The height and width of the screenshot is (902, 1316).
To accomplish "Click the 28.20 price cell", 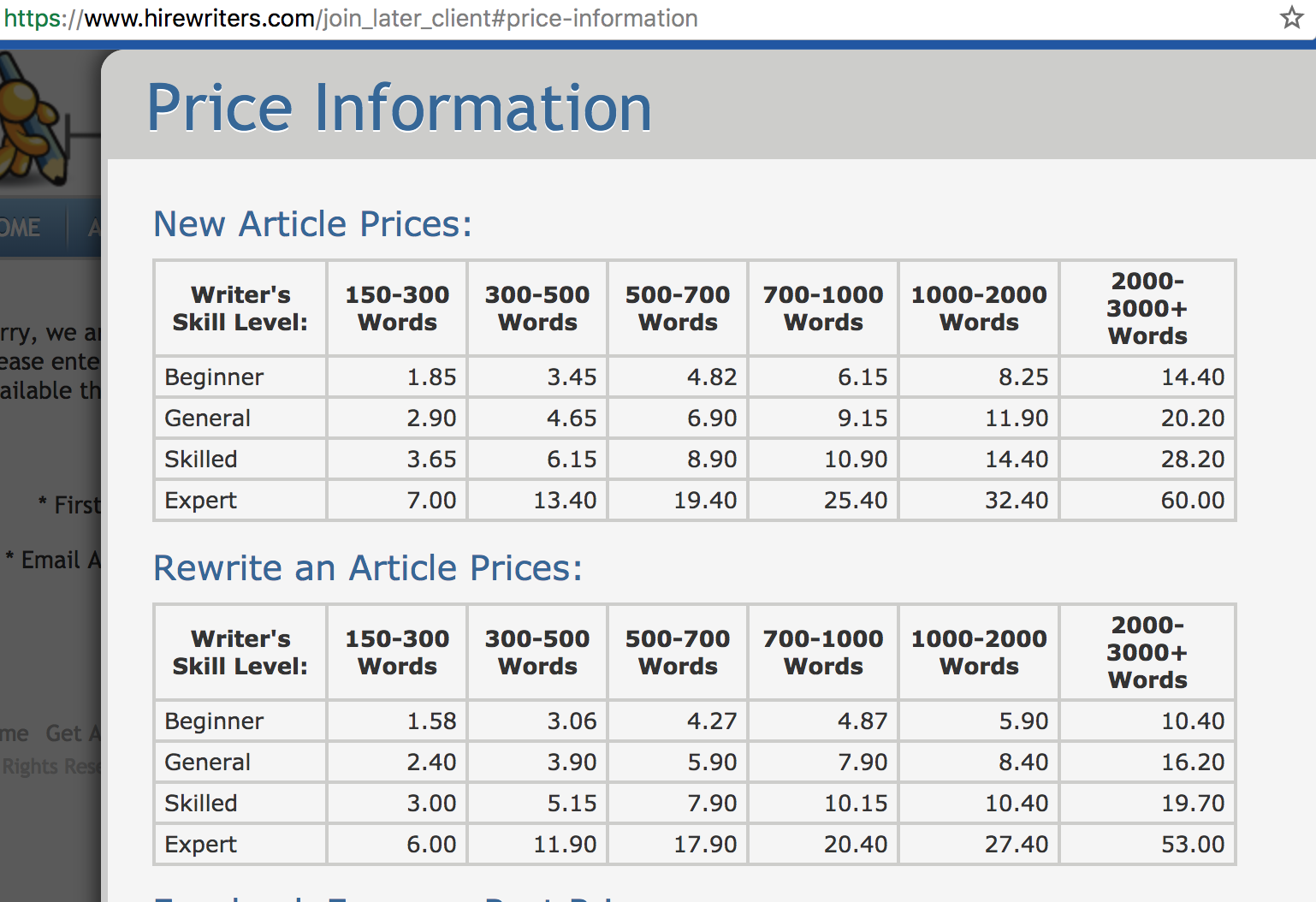I will (x=1147, y=459).
